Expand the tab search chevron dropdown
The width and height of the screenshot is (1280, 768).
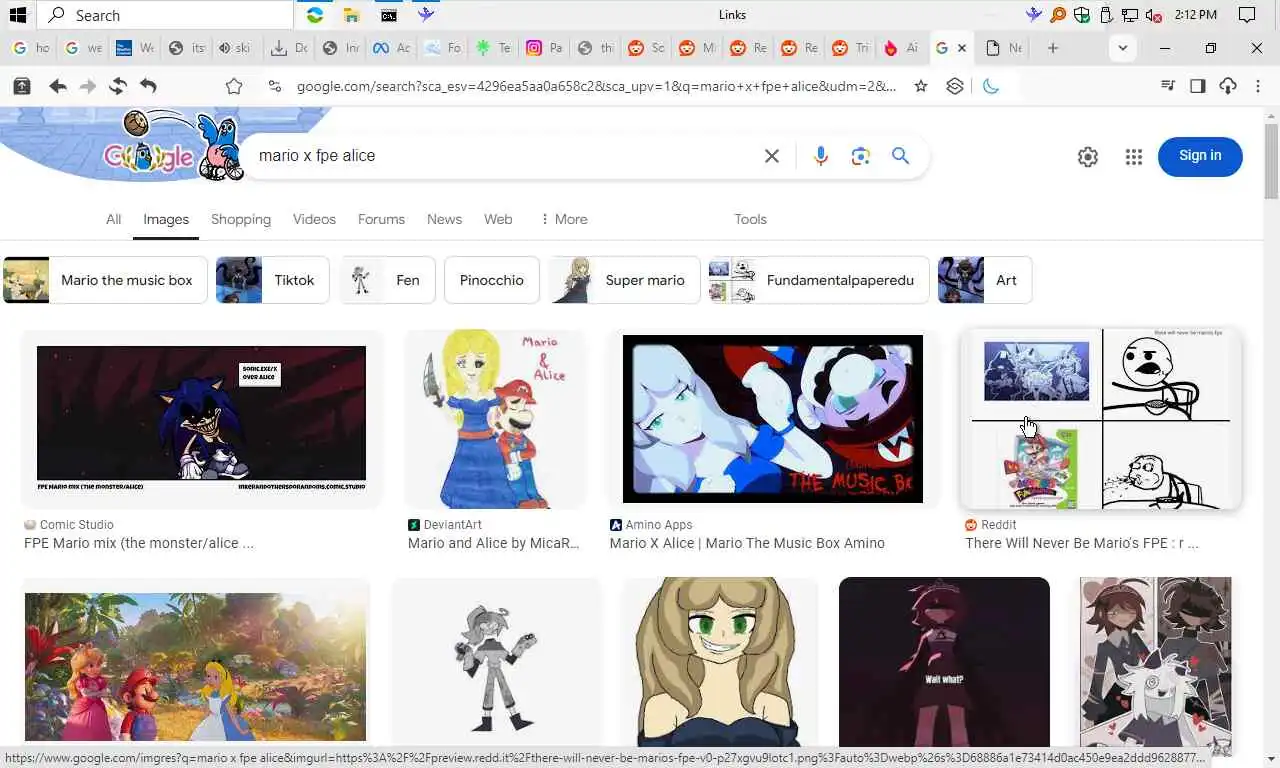click(x=1122, y=48)
